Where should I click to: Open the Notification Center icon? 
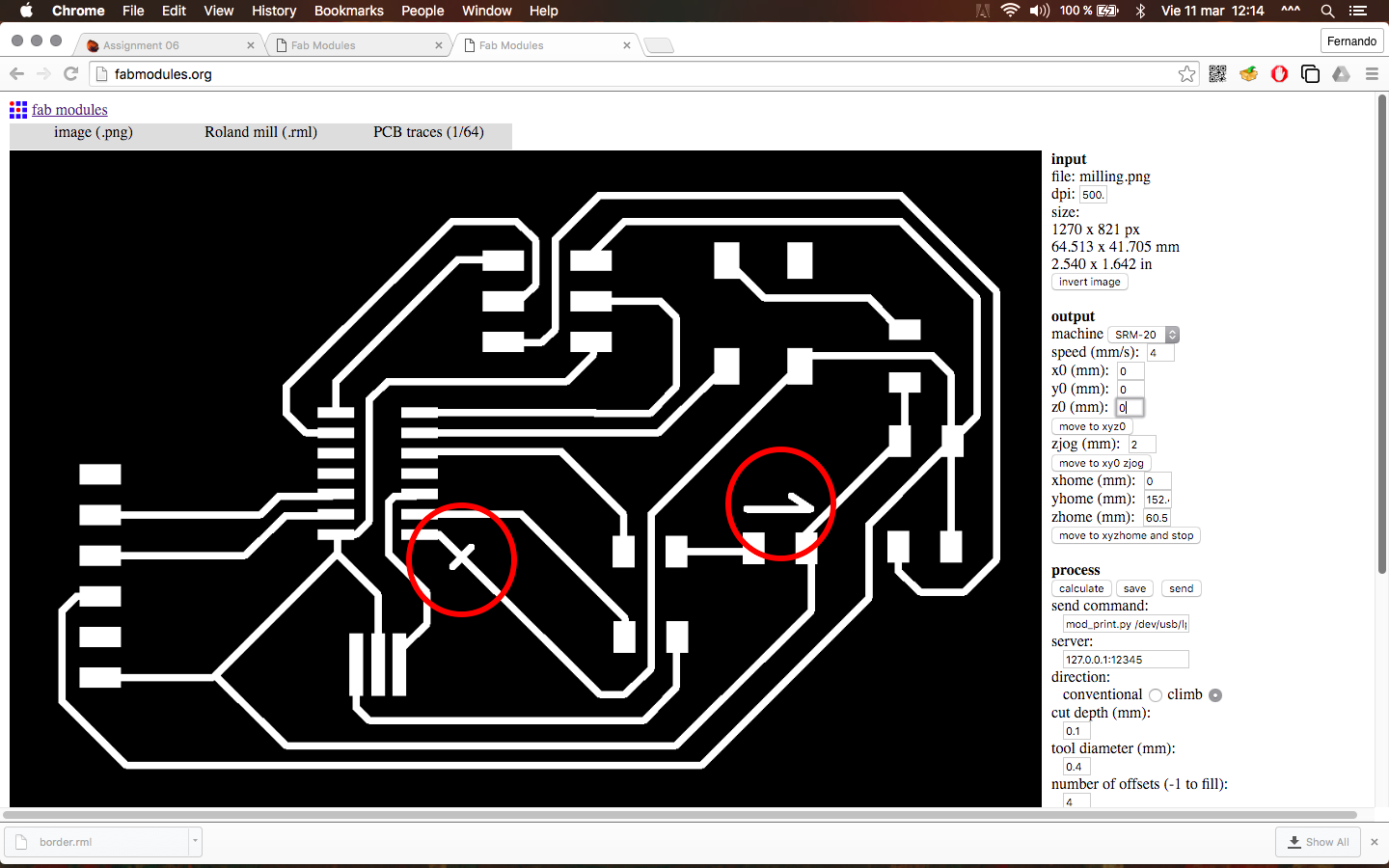coord(1358,11)
